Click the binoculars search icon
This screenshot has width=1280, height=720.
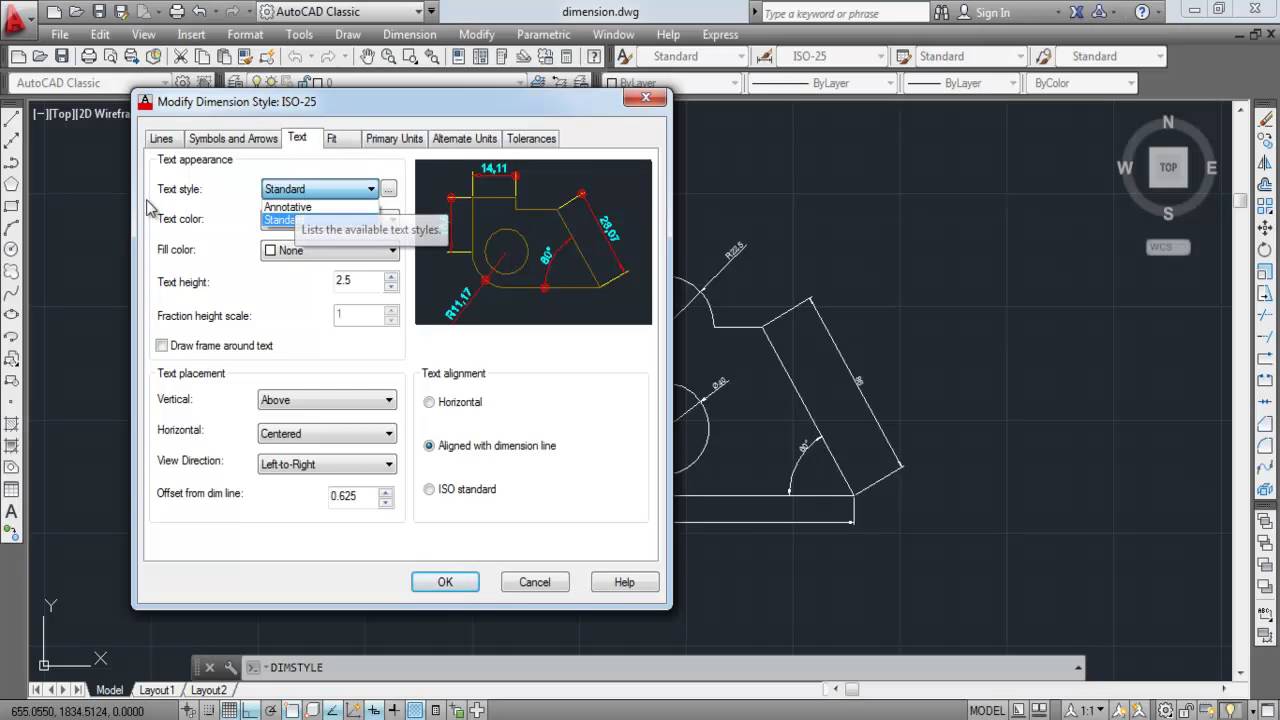pyautogui.click(x=943, y=13)
